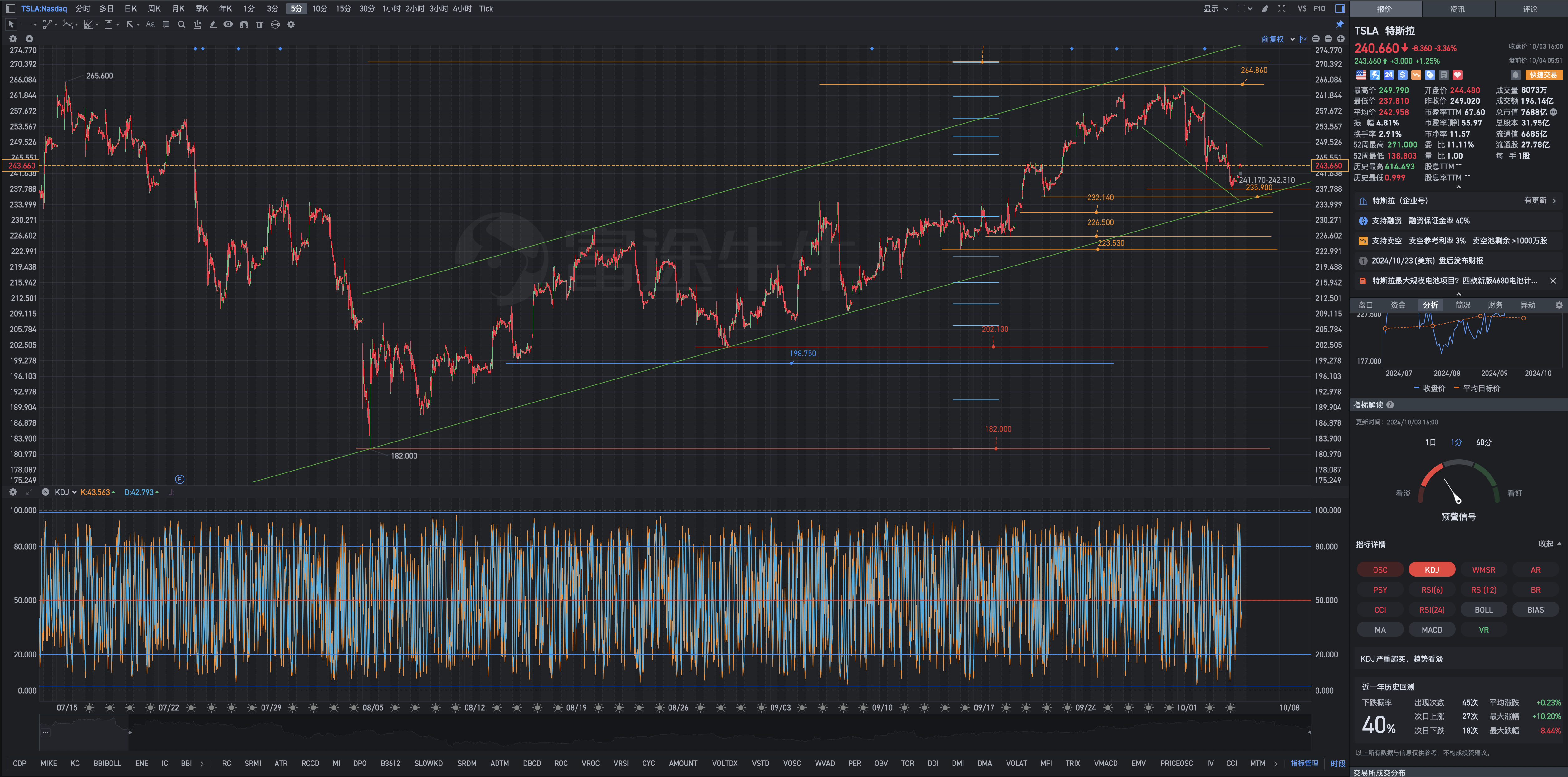
Task: Close the KDJ indicator pane with X
Action: point(45,492)
